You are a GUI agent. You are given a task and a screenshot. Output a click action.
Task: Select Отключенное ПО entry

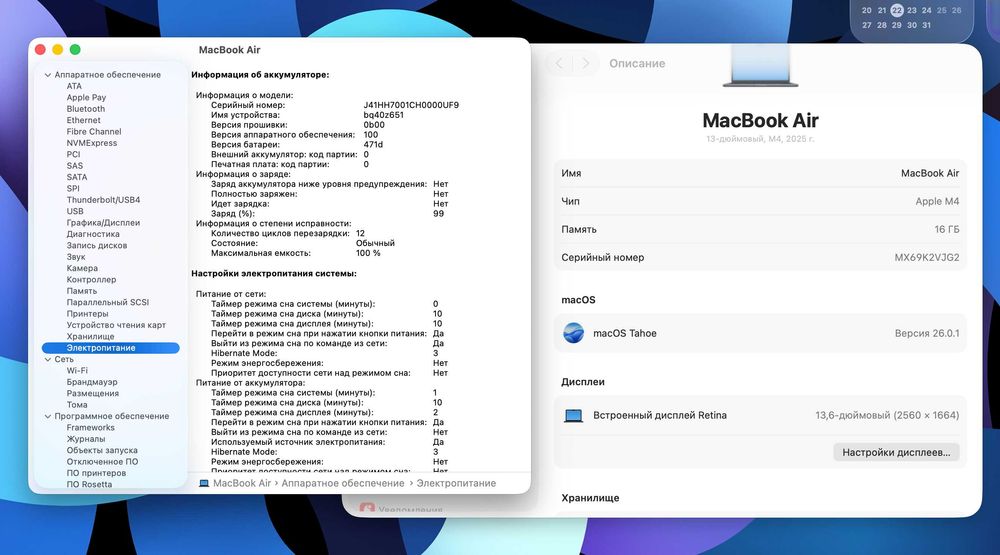point(102,462)
